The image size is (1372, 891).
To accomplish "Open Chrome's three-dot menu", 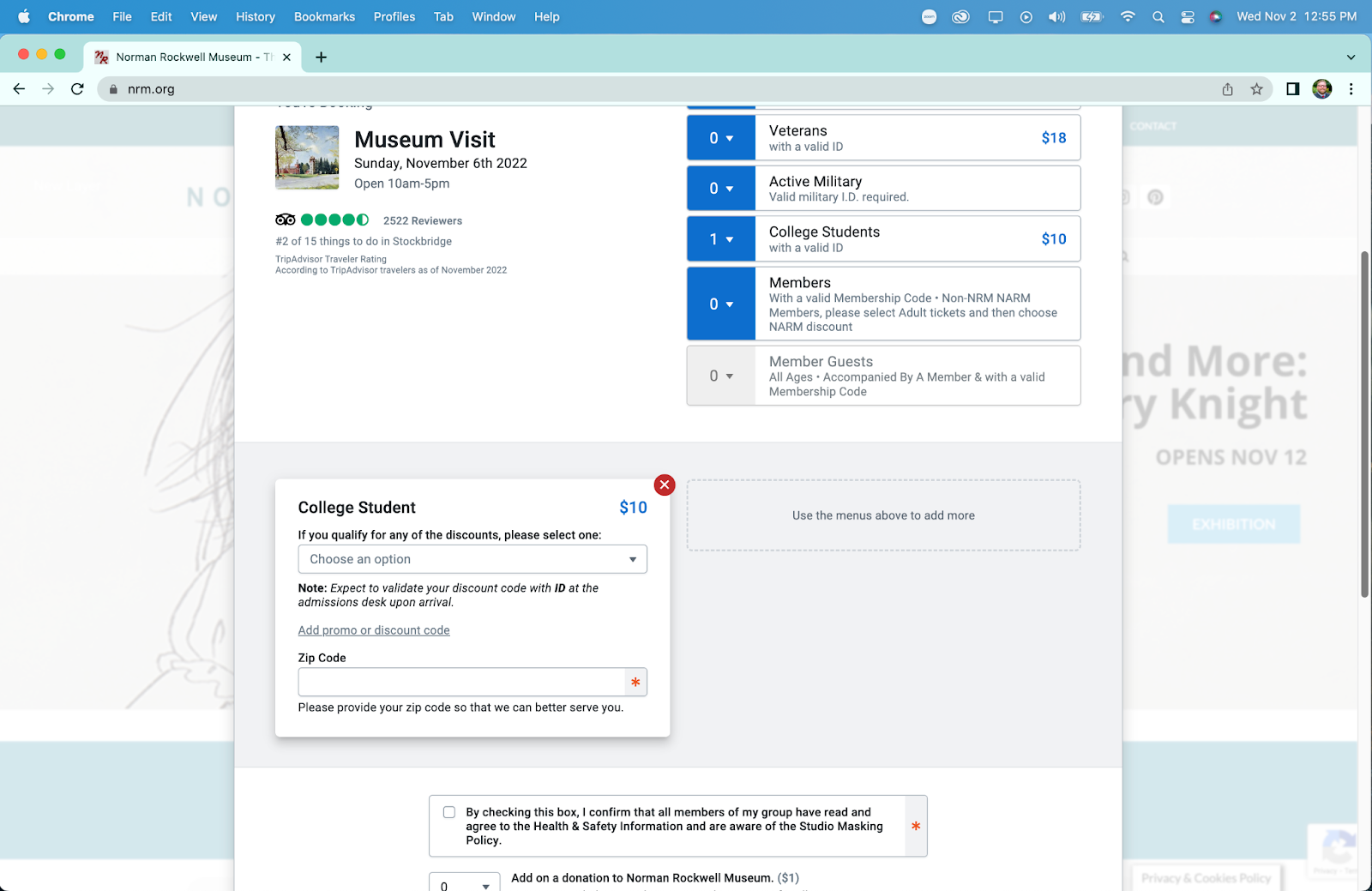I will [x=1351, y=89].
